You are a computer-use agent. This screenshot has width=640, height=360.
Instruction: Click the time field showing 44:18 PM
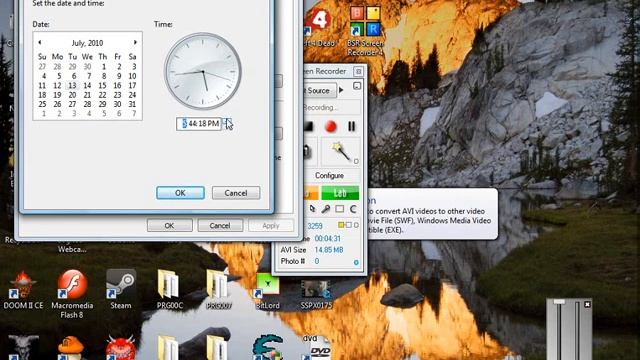click(x=199, y=124)
